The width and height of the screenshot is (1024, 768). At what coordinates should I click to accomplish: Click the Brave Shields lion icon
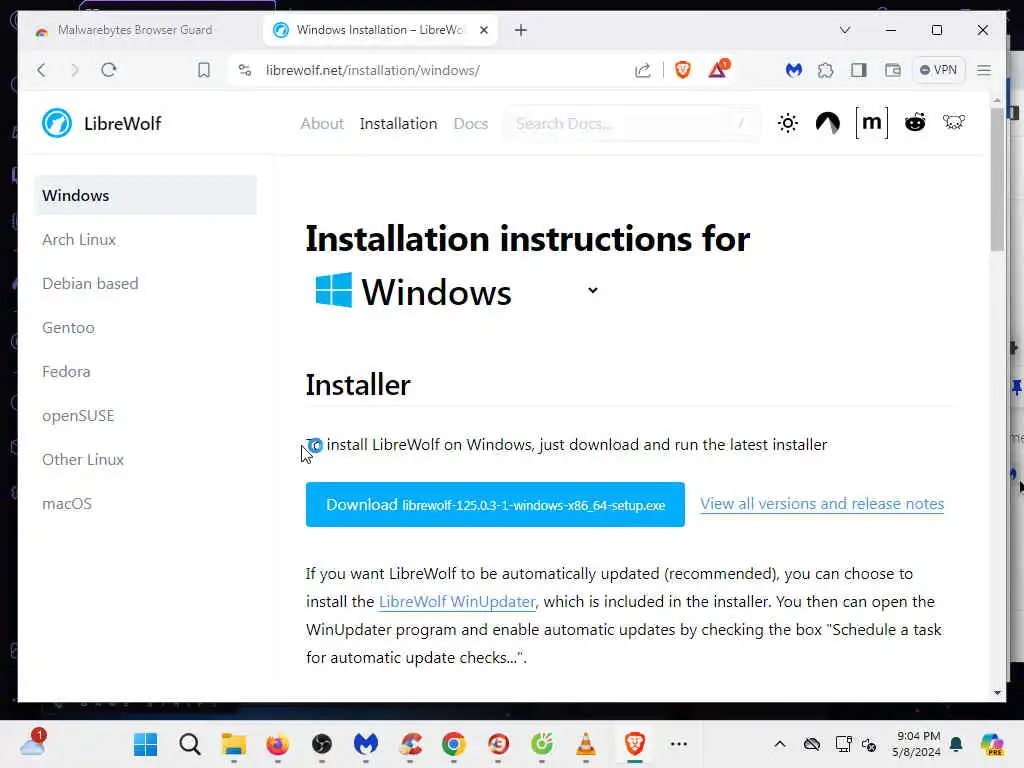point(682,70)
